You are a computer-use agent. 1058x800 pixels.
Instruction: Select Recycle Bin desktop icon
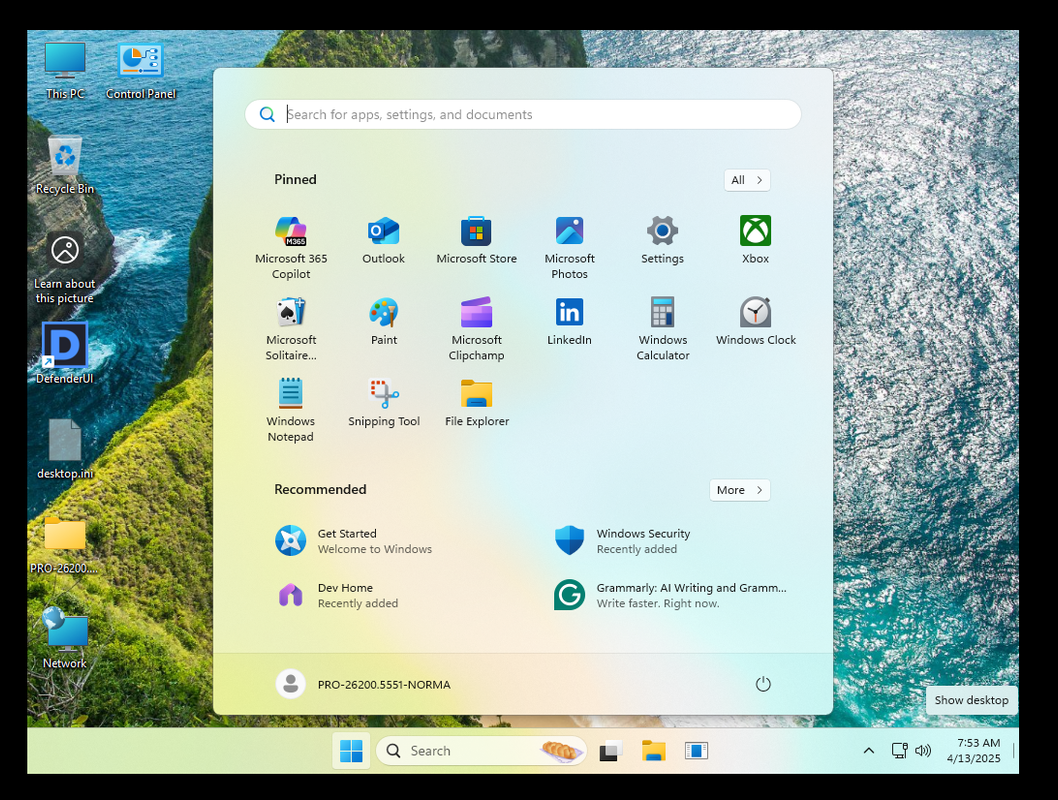65,165
